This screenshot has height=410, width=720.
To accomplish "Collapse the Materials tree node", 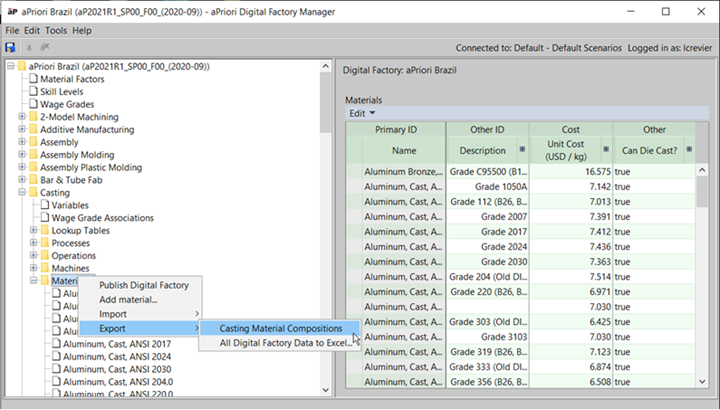I will click(33, 281).
